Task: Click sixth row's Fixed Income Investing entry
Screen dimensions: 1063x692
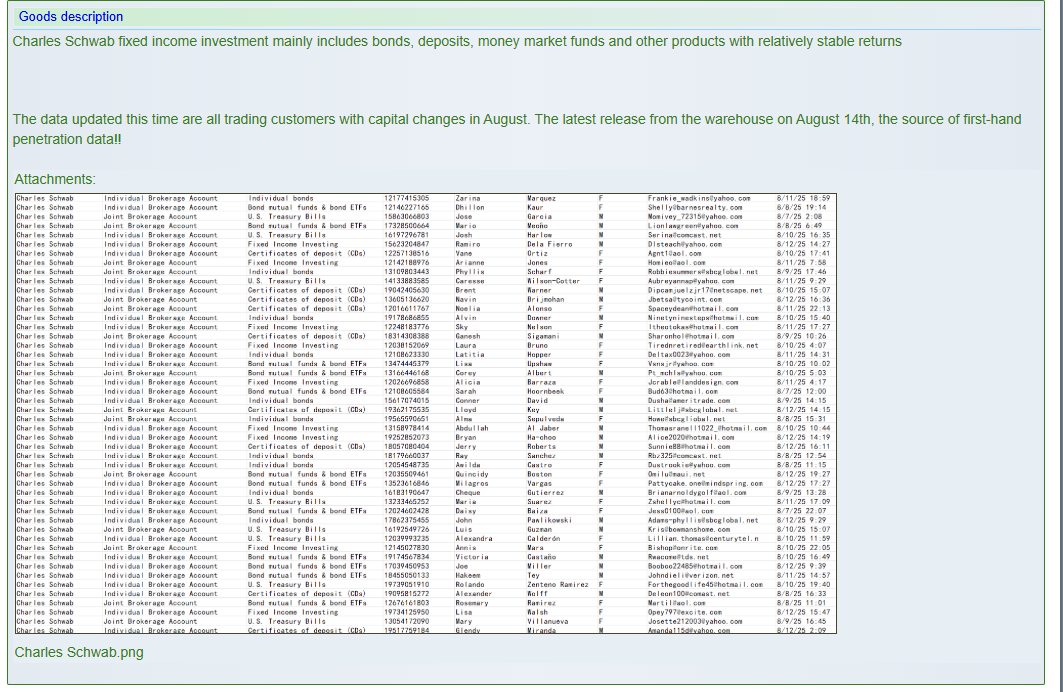Action: click(x=293, y=244)
